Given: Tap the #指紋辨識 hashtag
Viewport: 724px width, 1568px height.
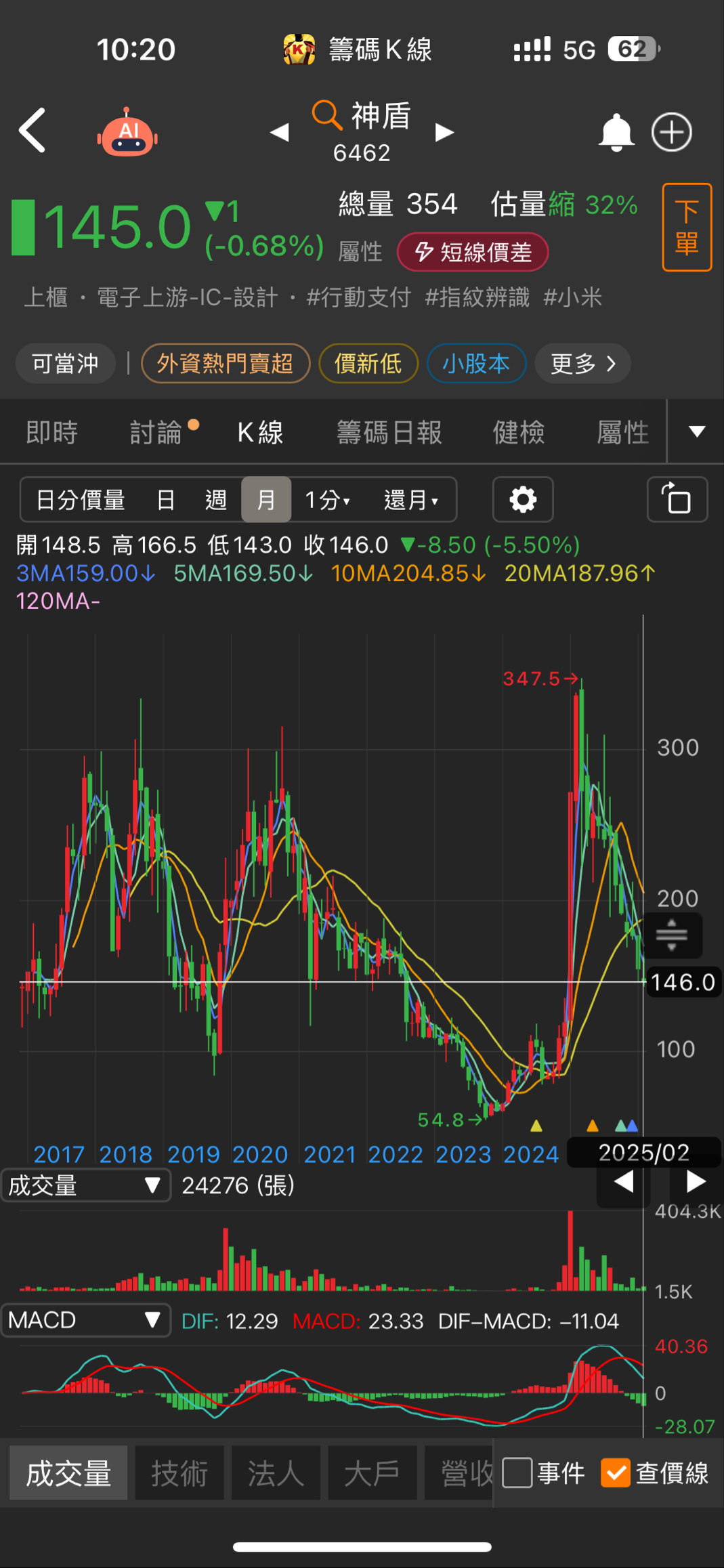Looking at the screenshot, I should tap(477, 297).
